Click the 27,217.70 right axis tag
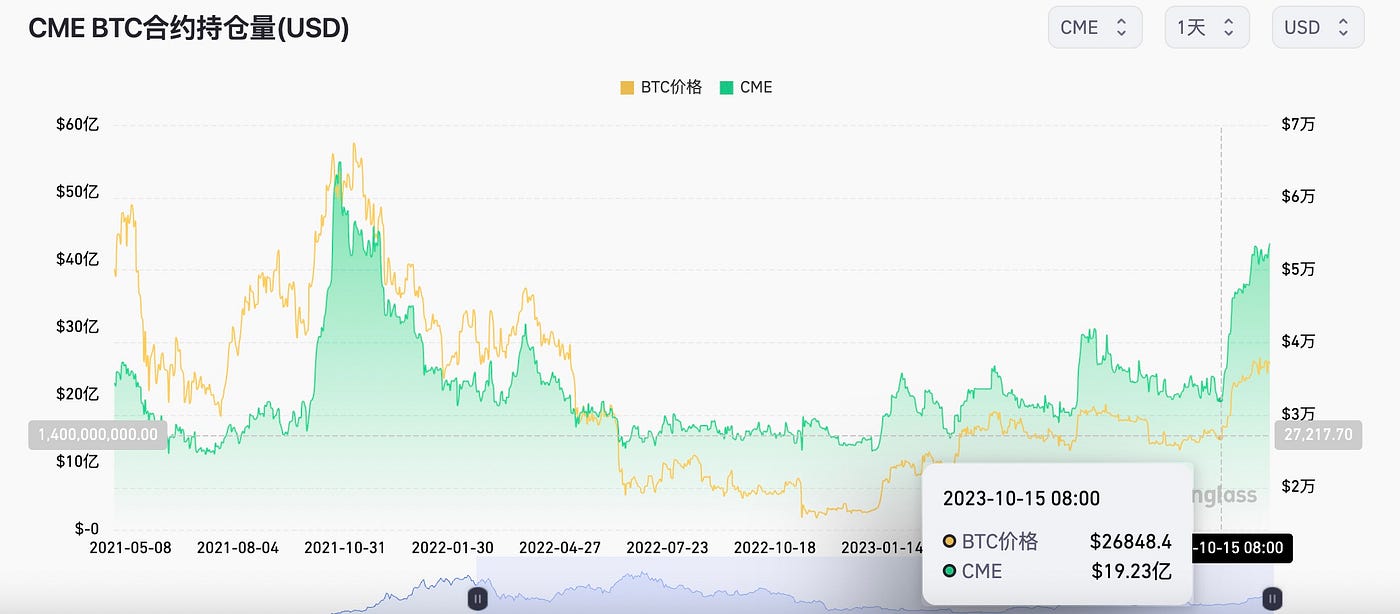This screenshot has width=1400, height=614. pos(1318,435)
